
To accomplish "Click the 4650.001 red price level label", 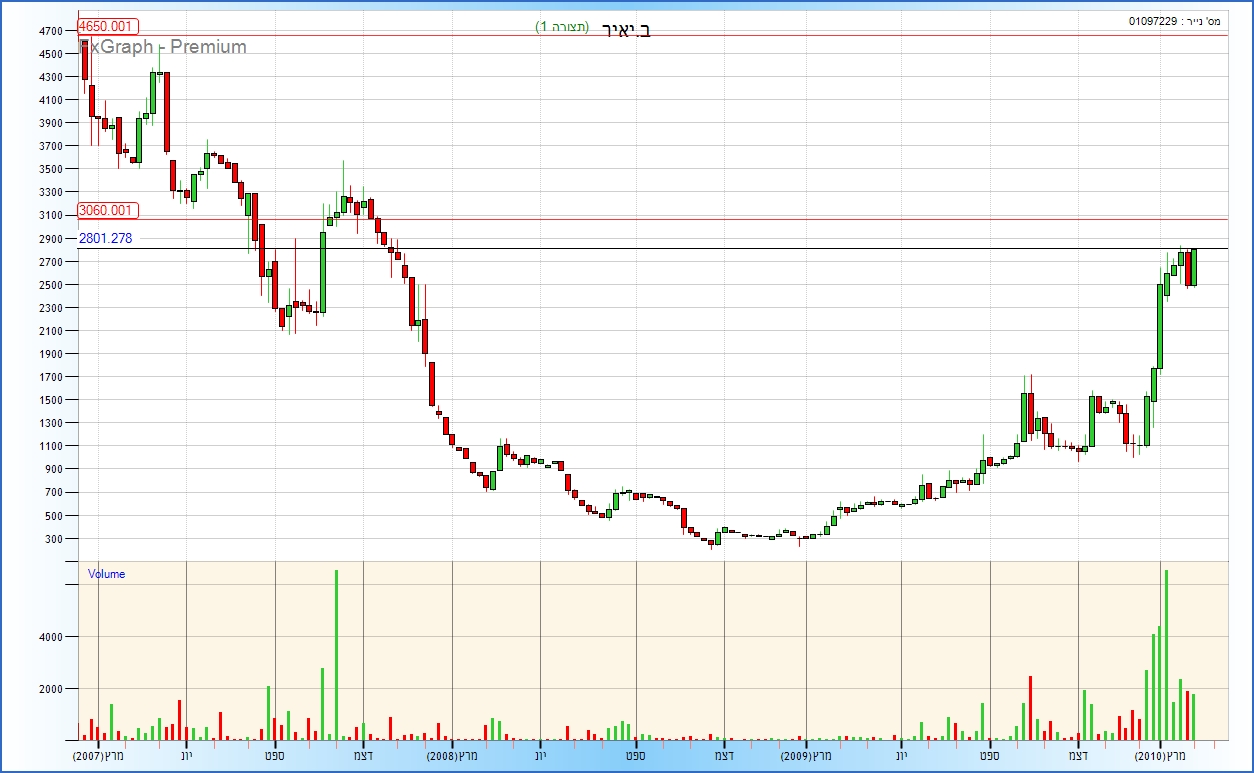I will 107,27.
